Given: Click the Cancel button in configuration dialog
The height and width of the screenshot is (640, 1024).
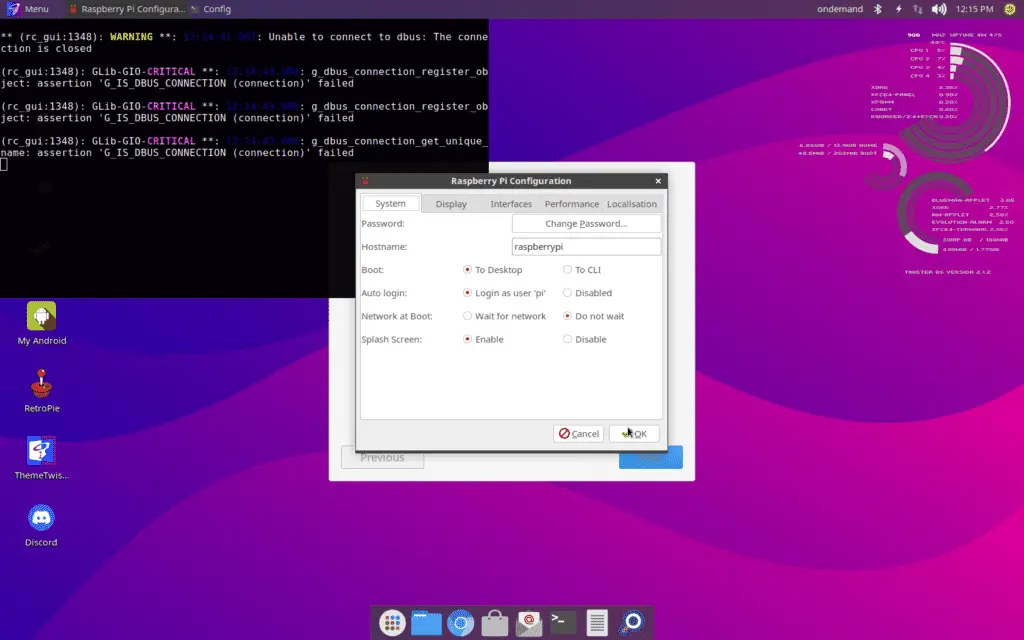Looking at the screenshot, I should tap(579, 434).
